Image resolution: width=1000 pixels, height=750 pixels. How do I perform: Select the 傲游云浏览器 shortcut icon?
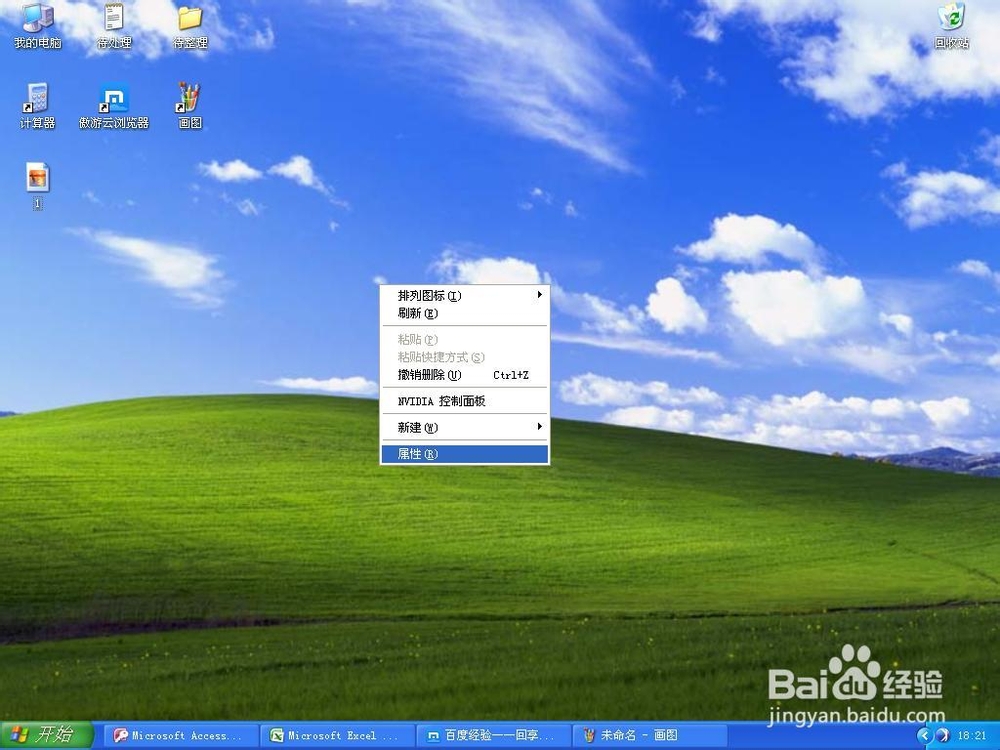click(114, 106)
